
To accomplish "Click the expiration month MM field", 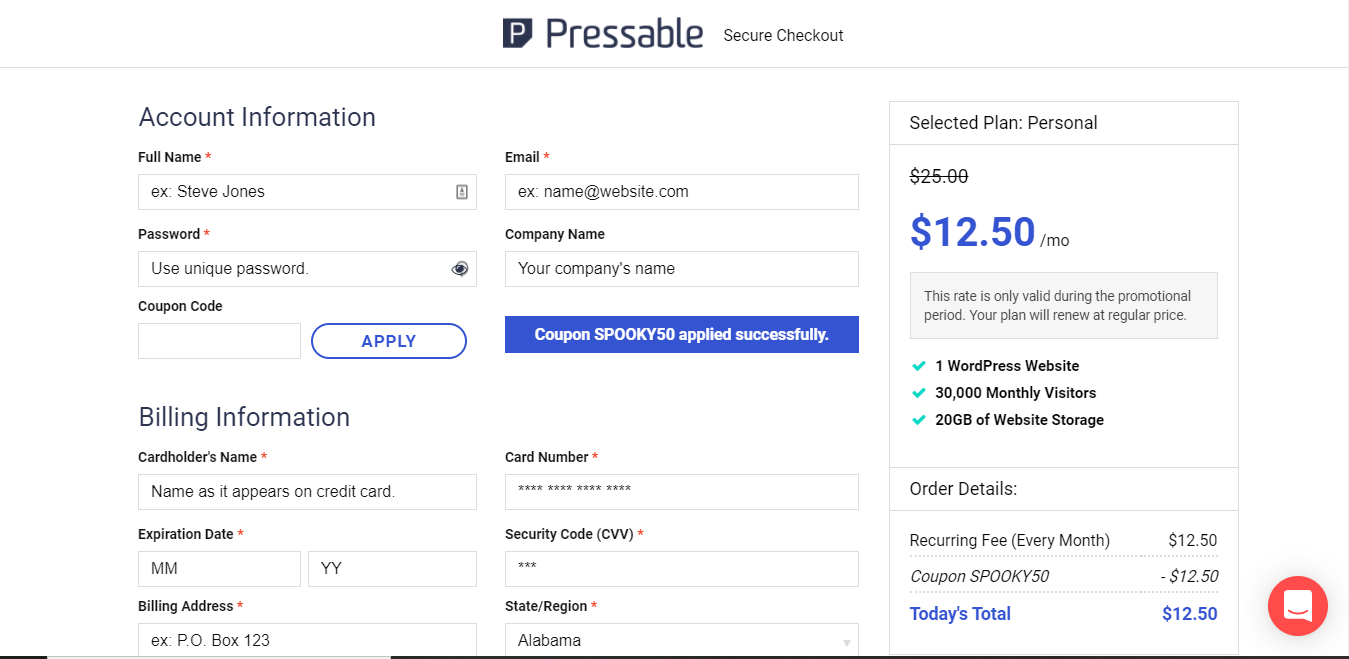I will click(x=219, y=569).
